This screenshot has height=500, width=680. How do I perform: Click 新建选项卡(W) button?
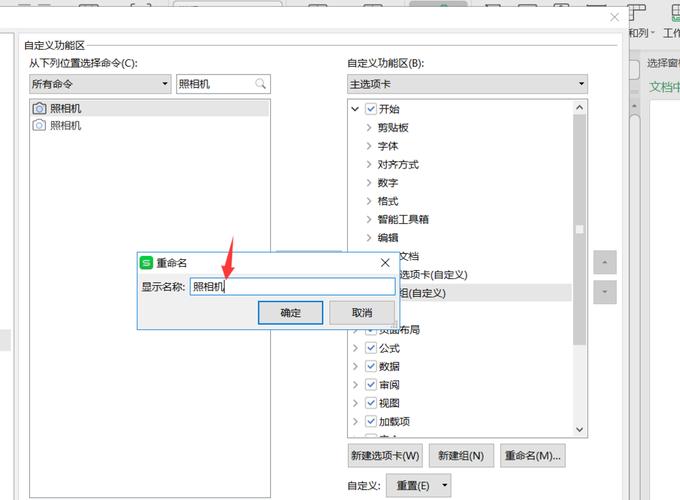click(x=385, y=455)
